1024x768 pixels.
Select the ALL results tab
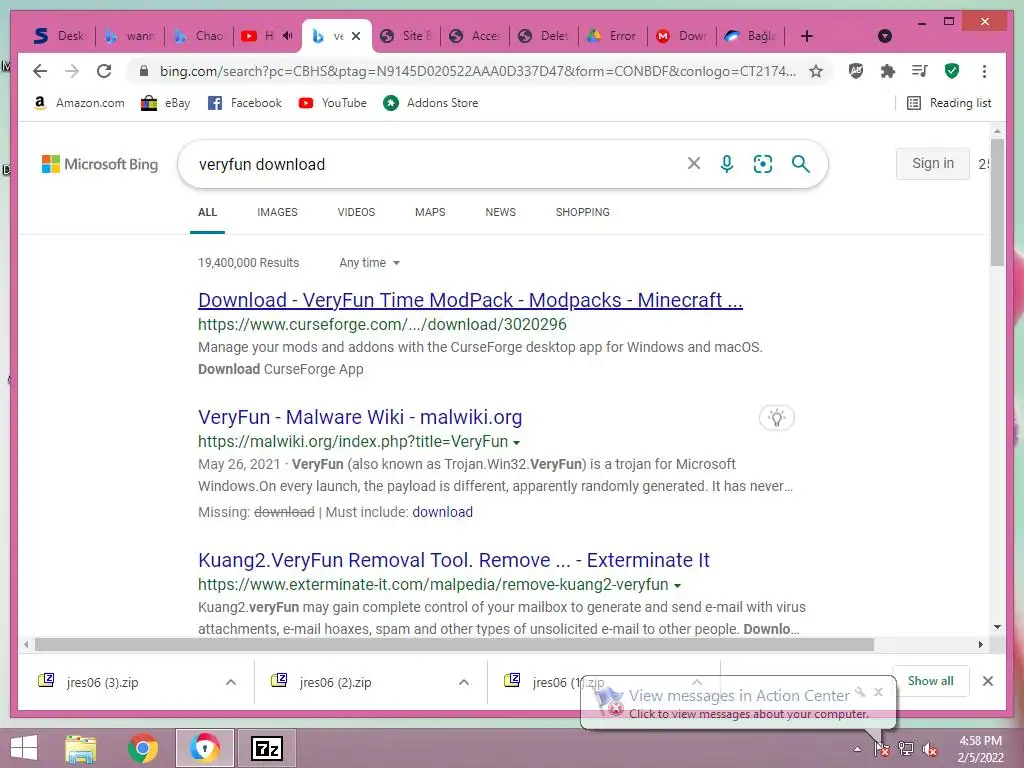point(207,212)
